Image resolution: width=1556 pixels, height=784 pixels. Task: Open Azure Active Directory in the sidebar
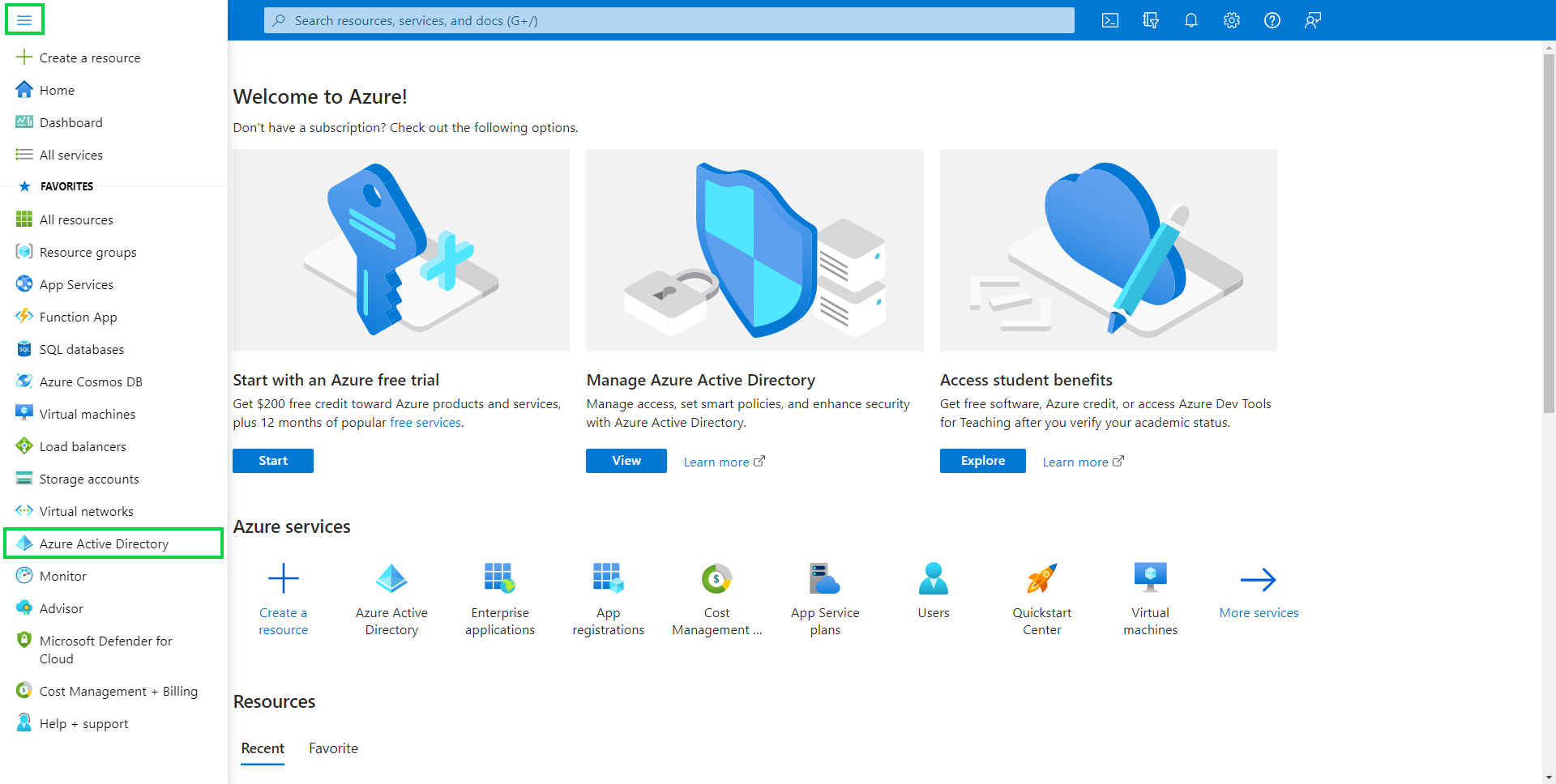pos(113,543)
